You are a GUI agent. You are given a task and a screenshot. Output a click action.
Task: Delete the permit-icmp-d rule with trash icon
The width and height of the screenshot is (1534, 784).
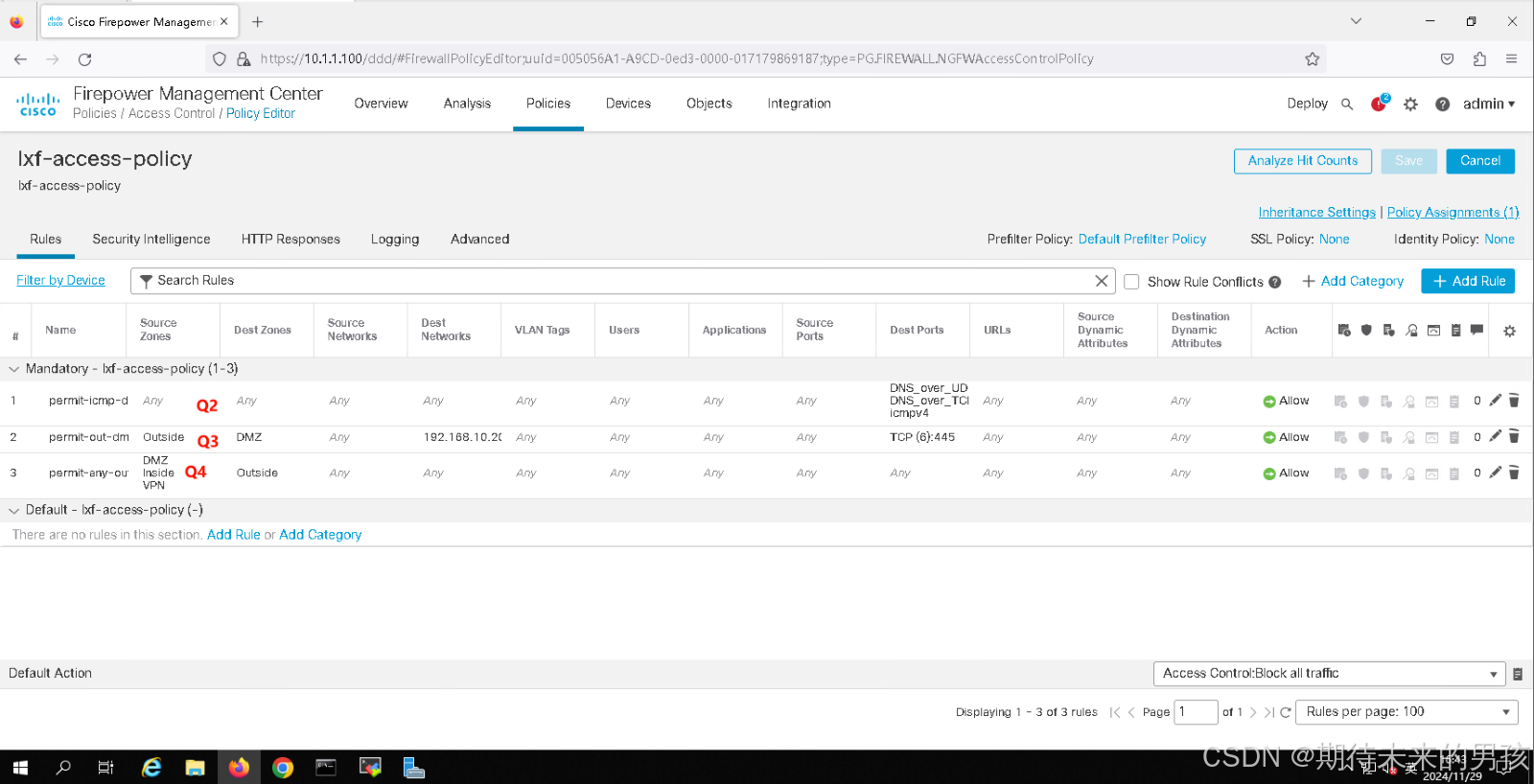[1514, 401]
